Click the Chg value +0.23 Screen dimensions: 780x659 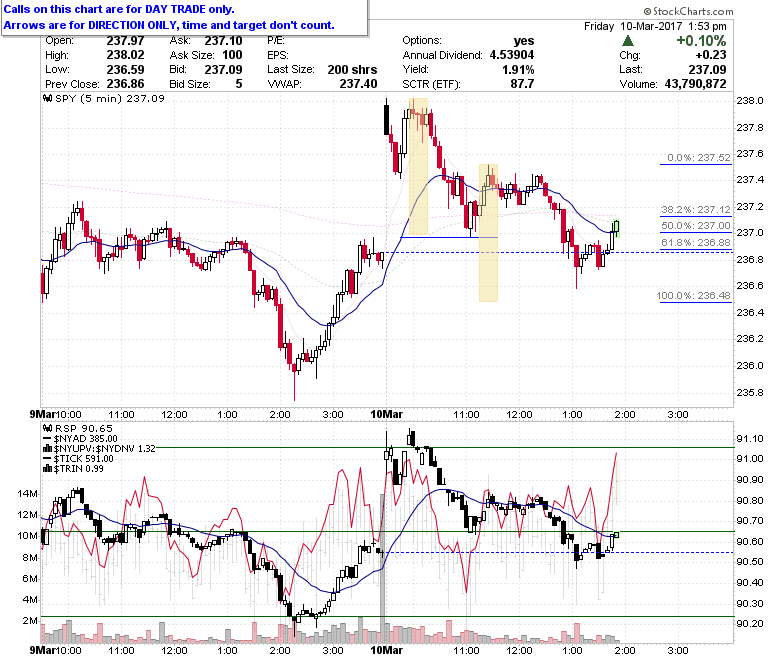coord(711,55)
